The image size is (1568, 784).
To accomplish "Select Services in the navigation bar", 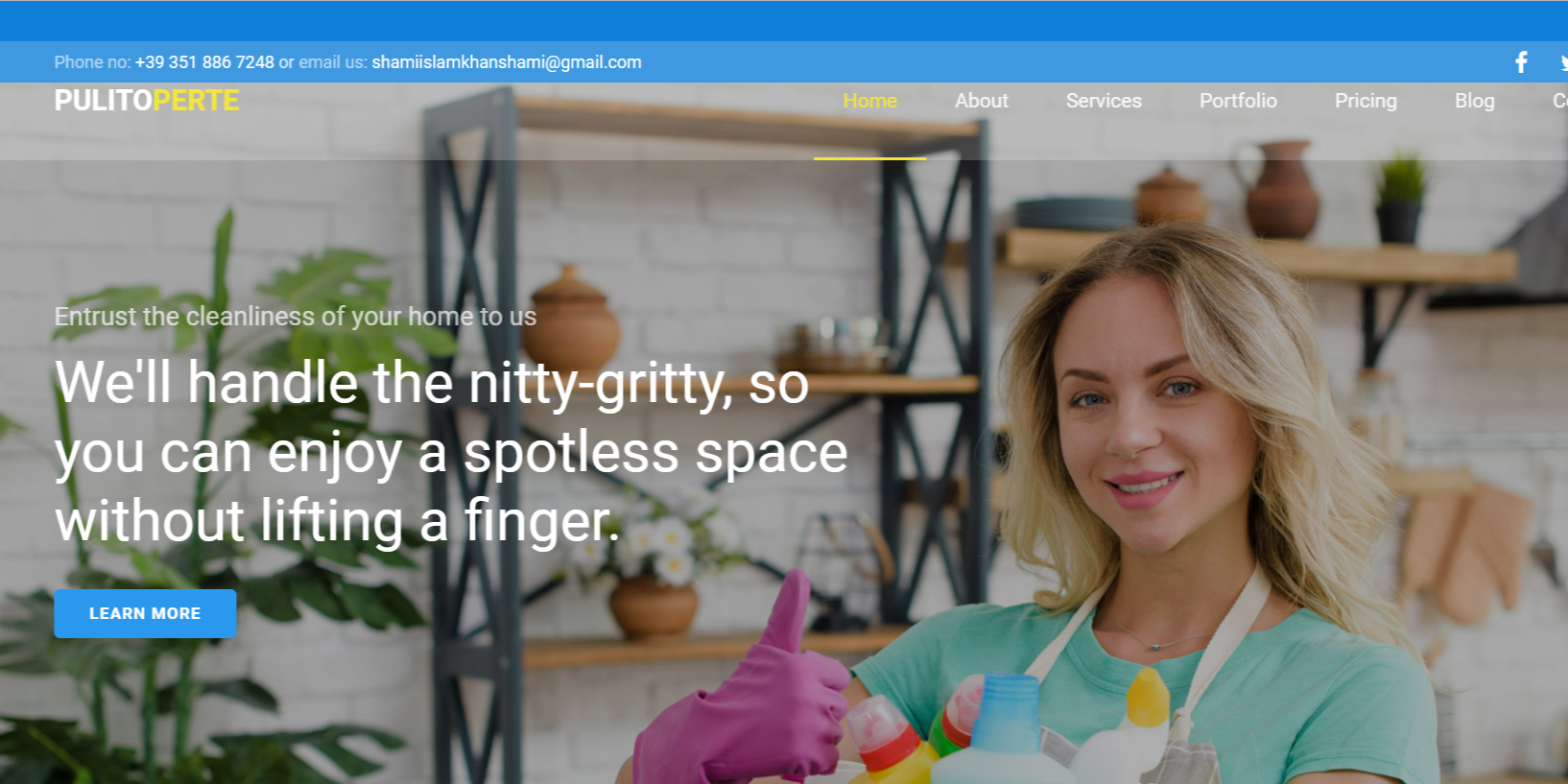I will tap(1104, 101).
